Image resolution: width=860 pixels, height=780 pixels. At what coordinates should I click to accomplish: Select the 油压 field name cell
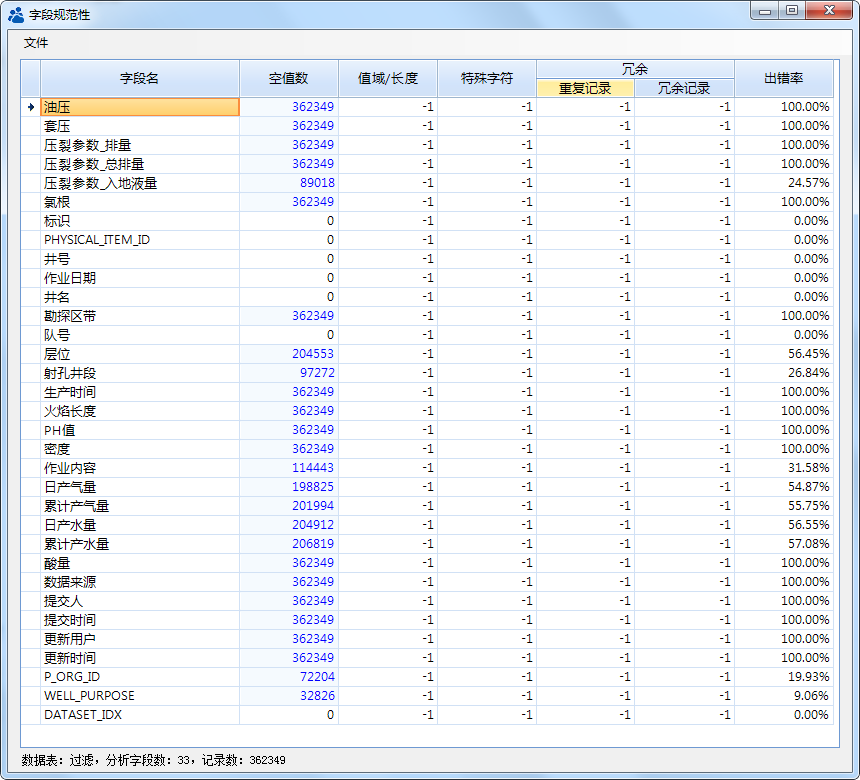click(x=140, y=107)
